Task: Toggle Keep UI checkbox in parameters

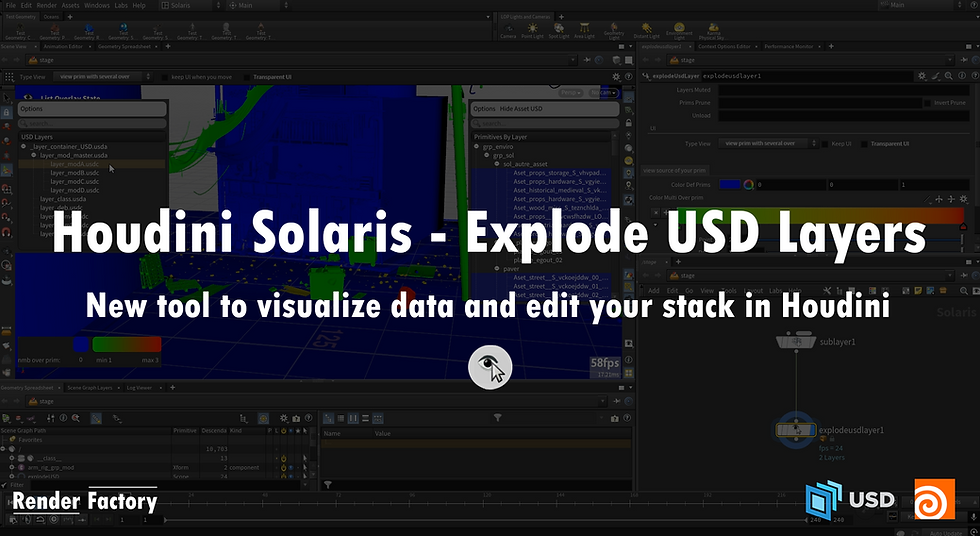Action: 824,144
